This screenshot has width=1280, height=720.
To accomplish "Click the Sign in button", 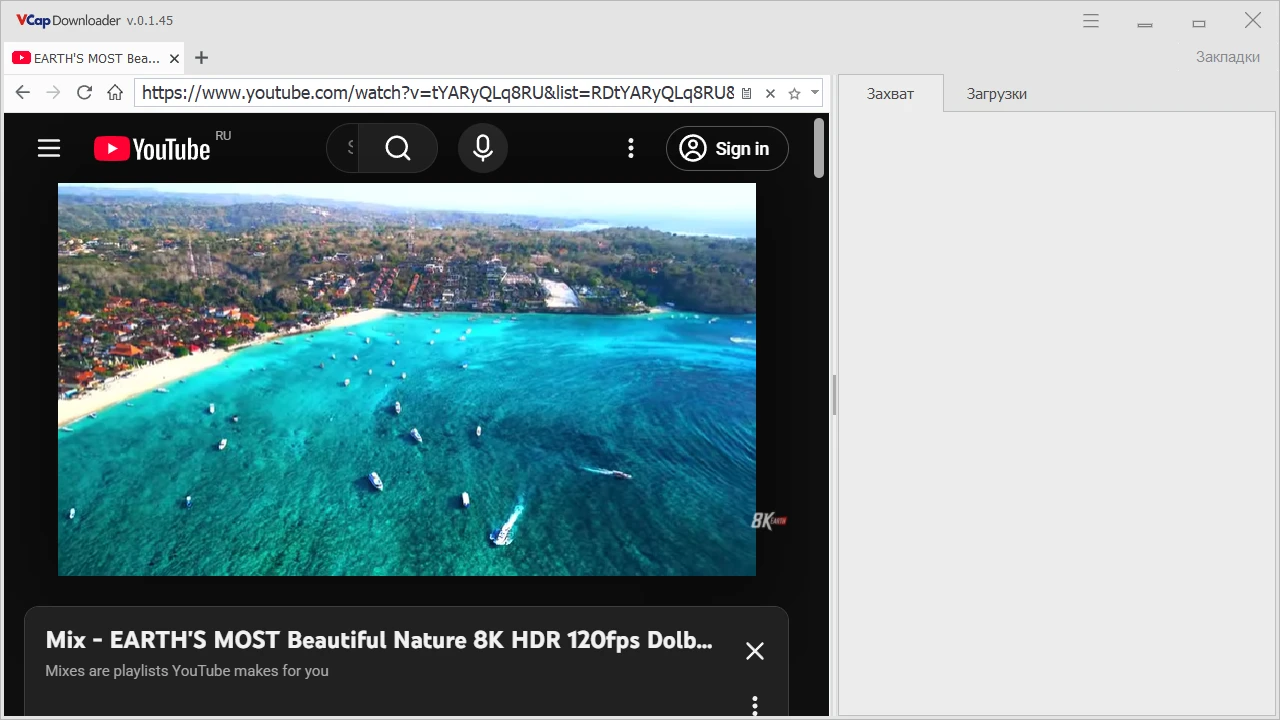I will (727, 149).
